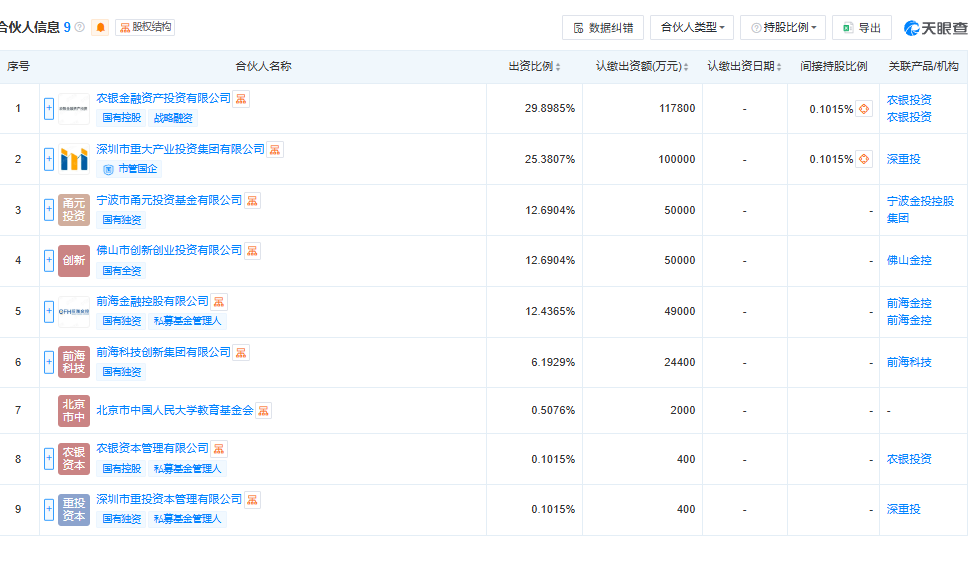The height and width of the screenshot is (567, 972).
Task: Click the 前海科技 logo tile
Action: pyautogui.click(x=74, y=362)
